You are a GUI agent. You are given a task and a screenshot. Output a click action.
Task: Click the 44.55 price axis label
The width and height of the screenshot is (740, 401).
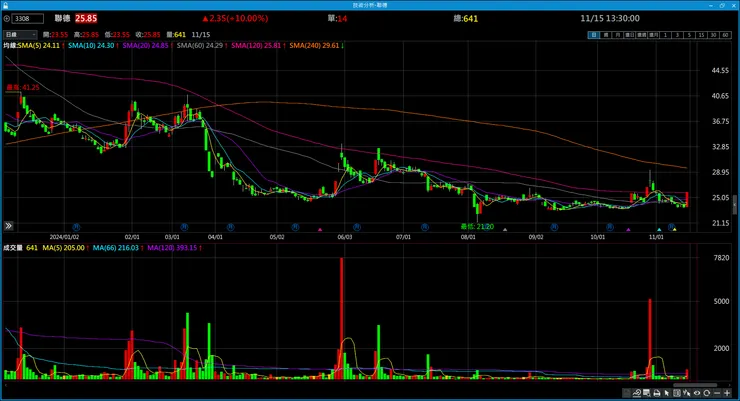pyautogui.click(x=720, y=70)
